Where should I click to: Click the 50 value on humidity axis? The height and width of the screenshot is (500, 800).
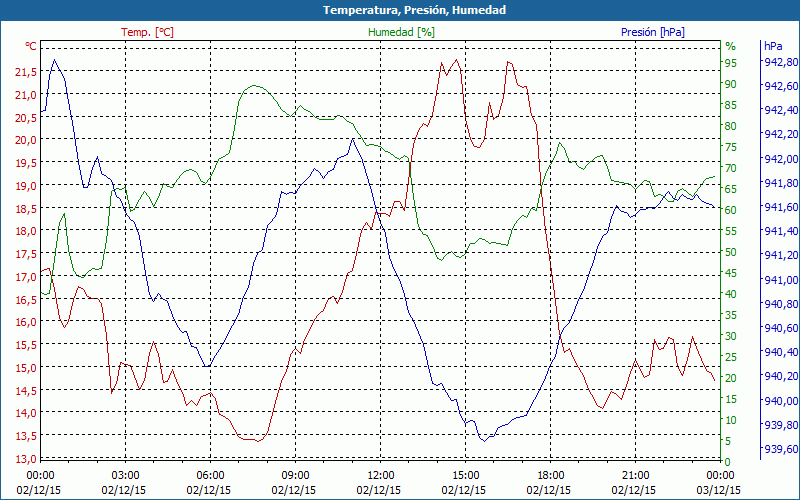[731, 252]
